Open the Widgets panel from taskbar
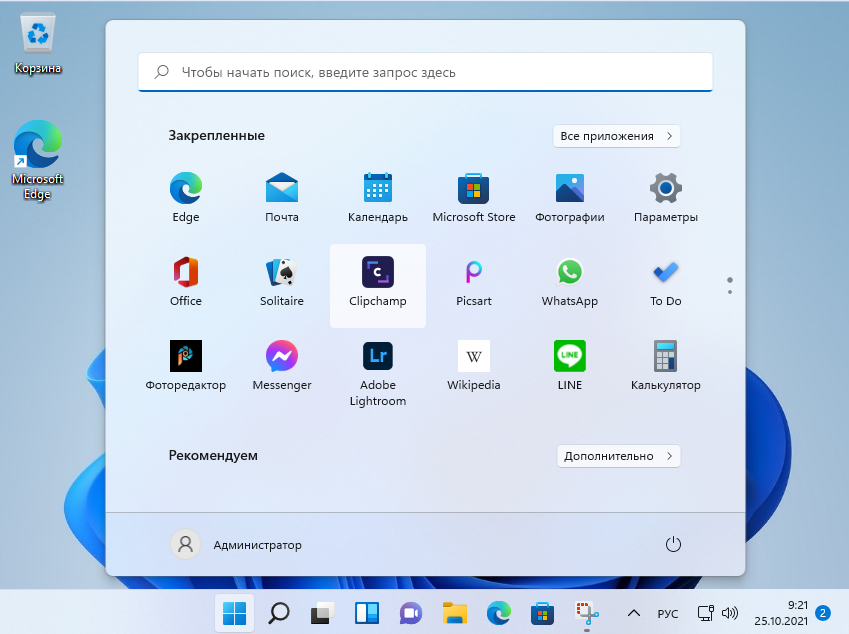Image resolution: width=849 pixels, height=634 pixels. (367, 613)
